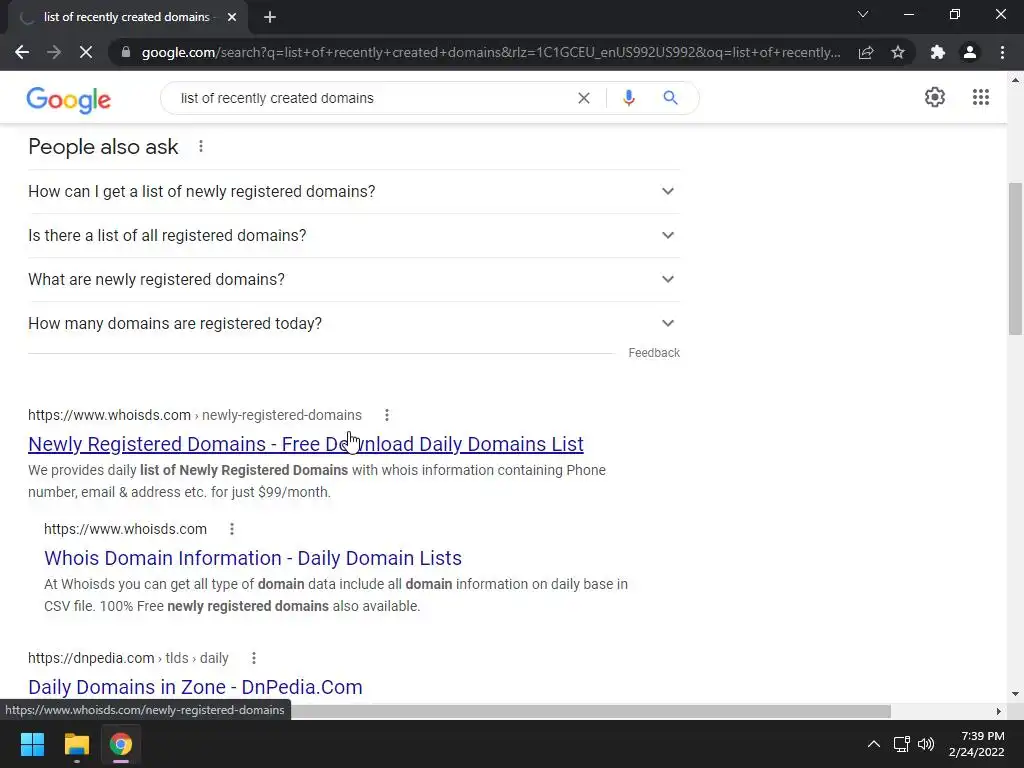
Task: Expand 'Is there a list of all registered domains?'
Action: pos(353,235)
